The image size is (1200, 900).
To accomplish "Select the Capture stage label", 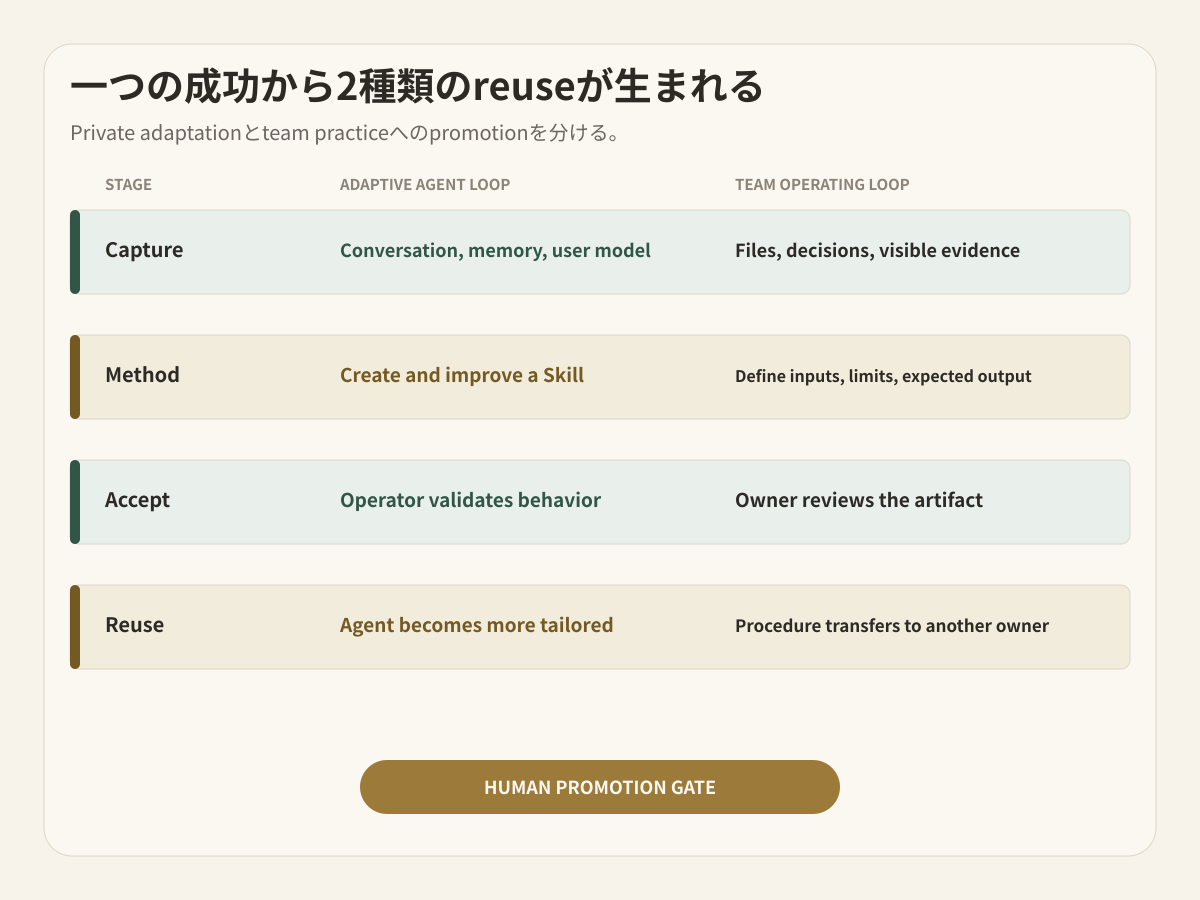I will [x=144, y=250].
